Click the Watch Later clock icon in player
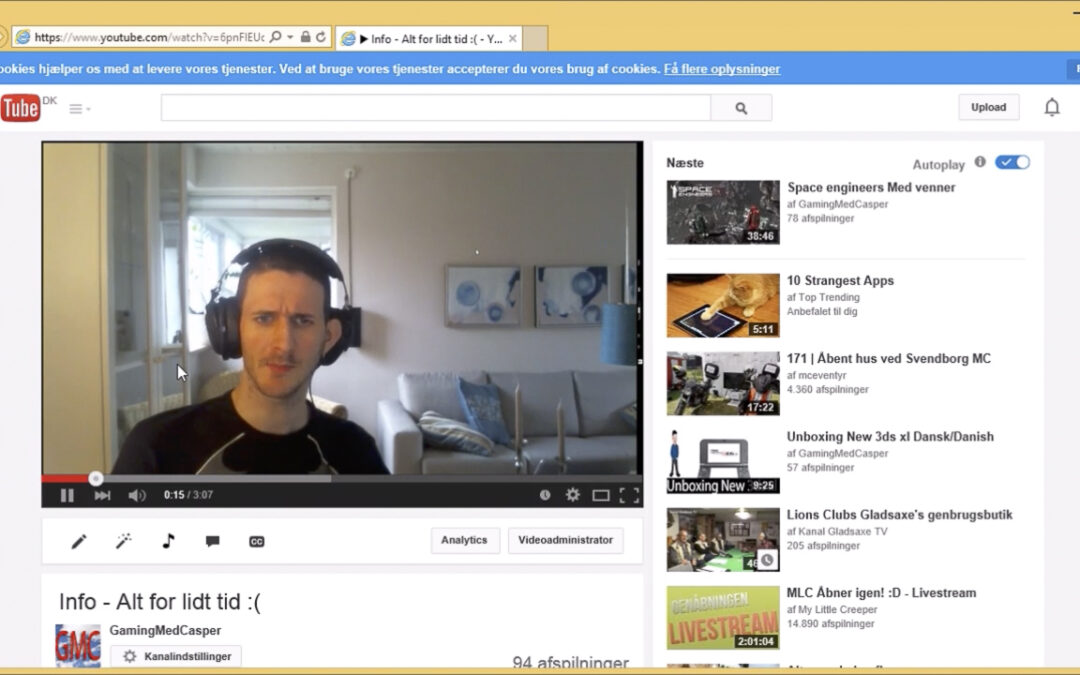 (545, 495)
